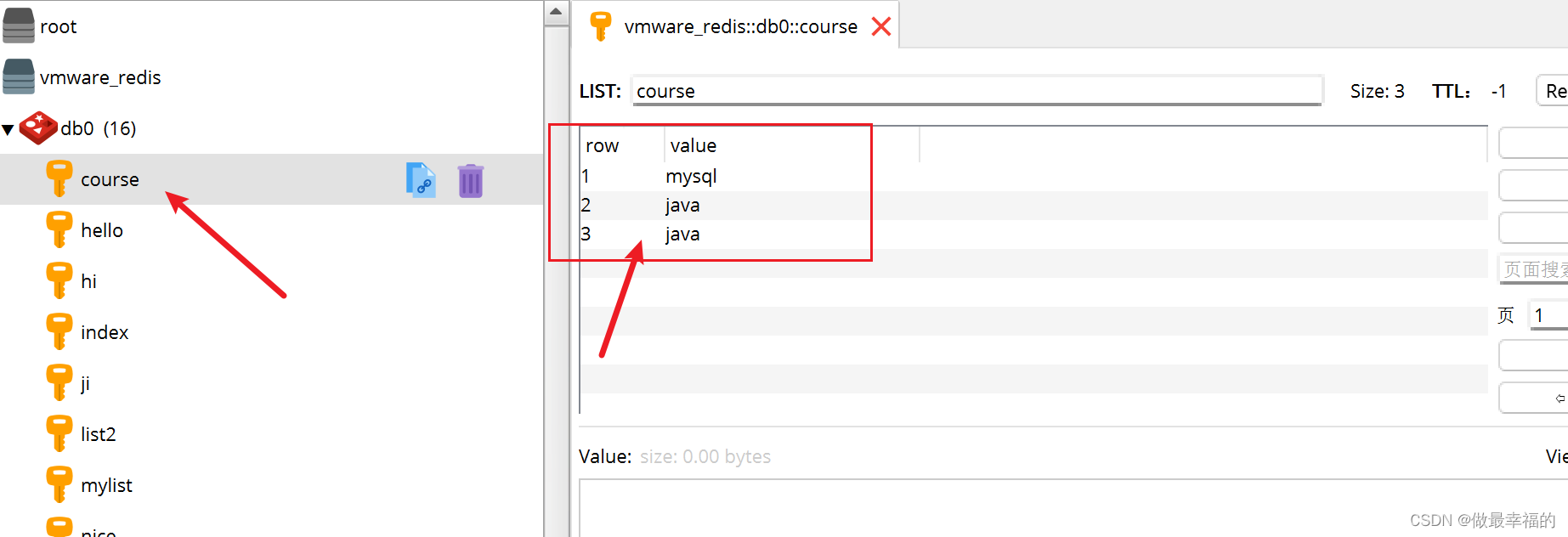Image resolution: width=1568 pixels, height=537 pixels.
Task: Select the mylist key
Action: click(x=107, y=485)
